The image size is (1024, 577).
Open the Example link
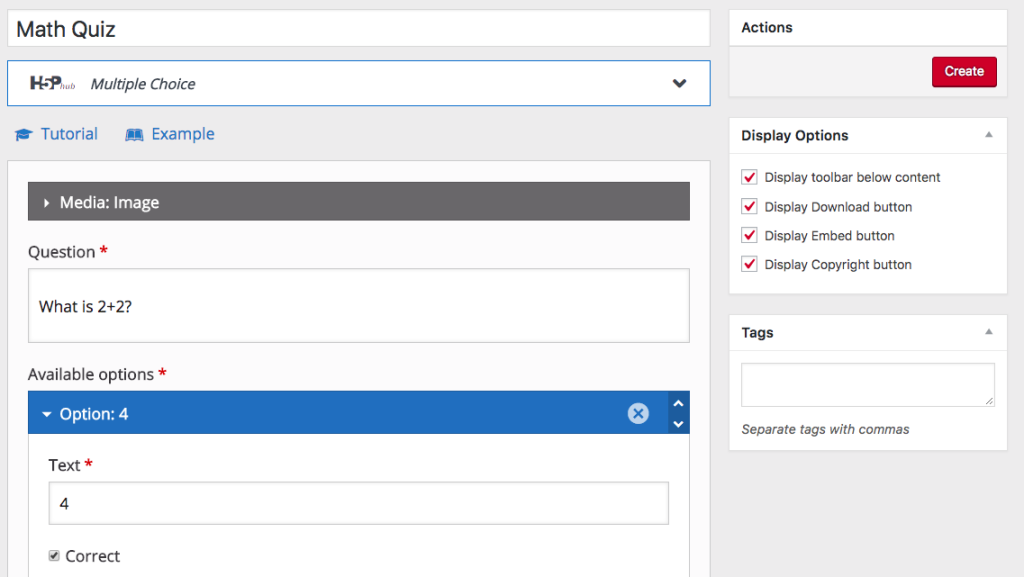point(183,134)
